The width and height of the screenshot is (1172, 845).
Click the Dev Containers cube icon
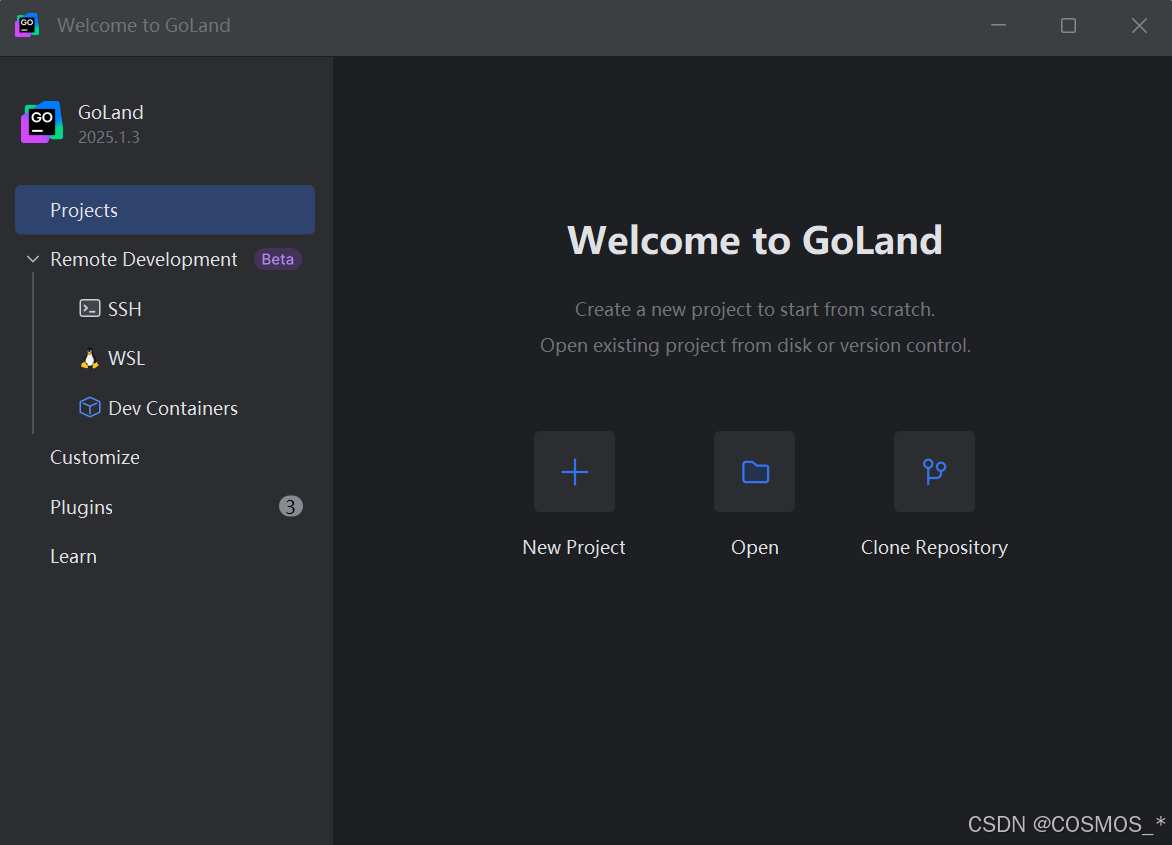[90, 407]
